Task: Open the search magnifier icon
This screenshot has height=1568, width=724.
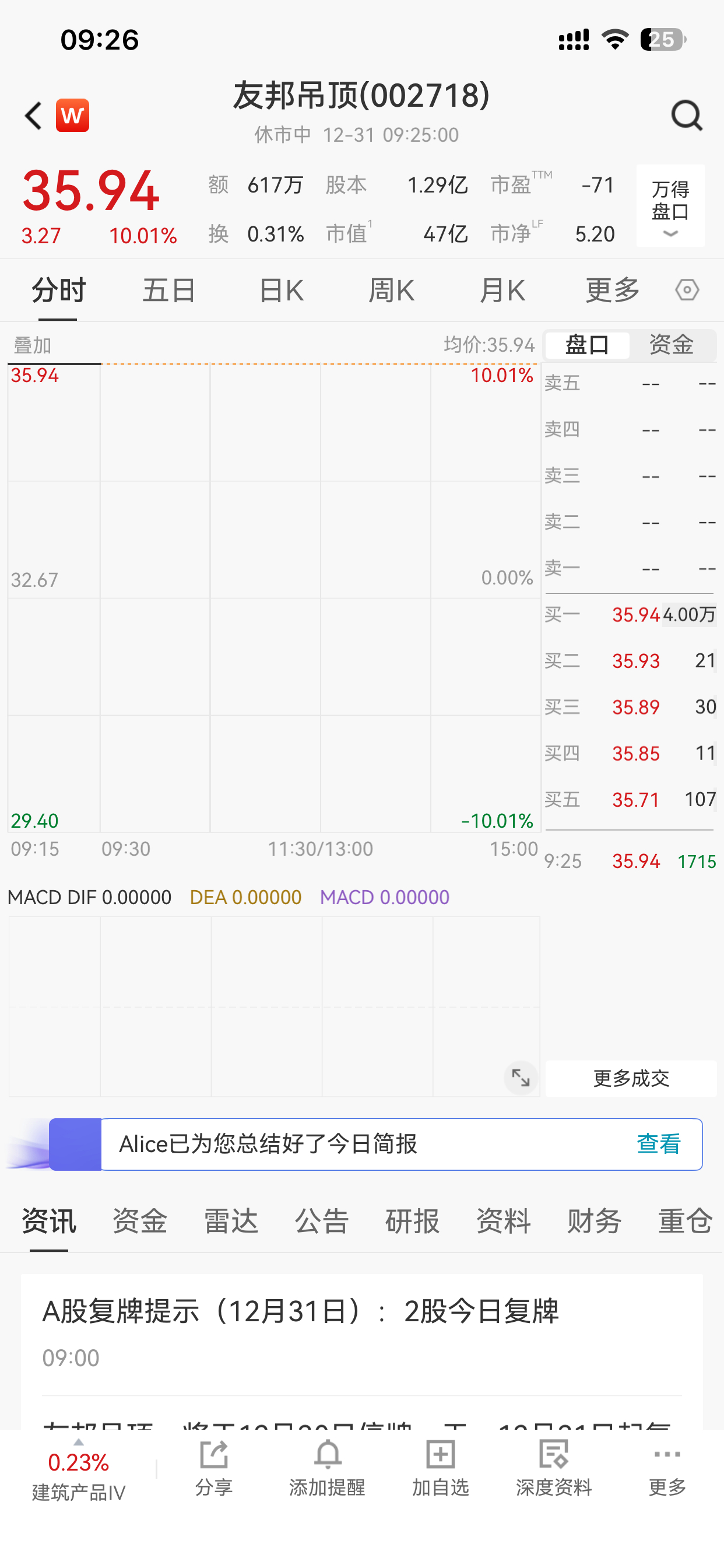Action: tap(686, 116)
